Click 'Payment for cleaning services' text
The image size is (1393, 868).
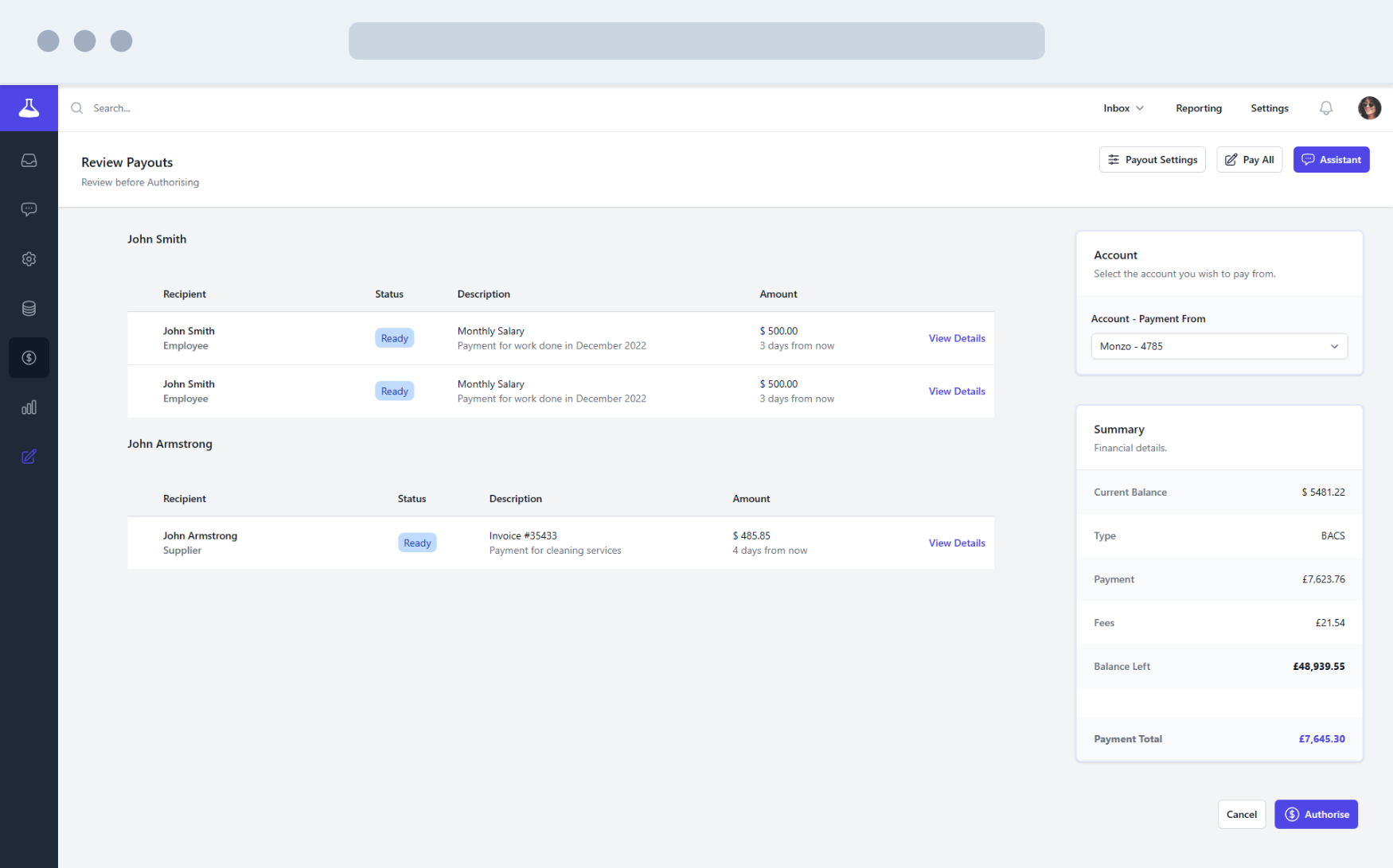555,551
